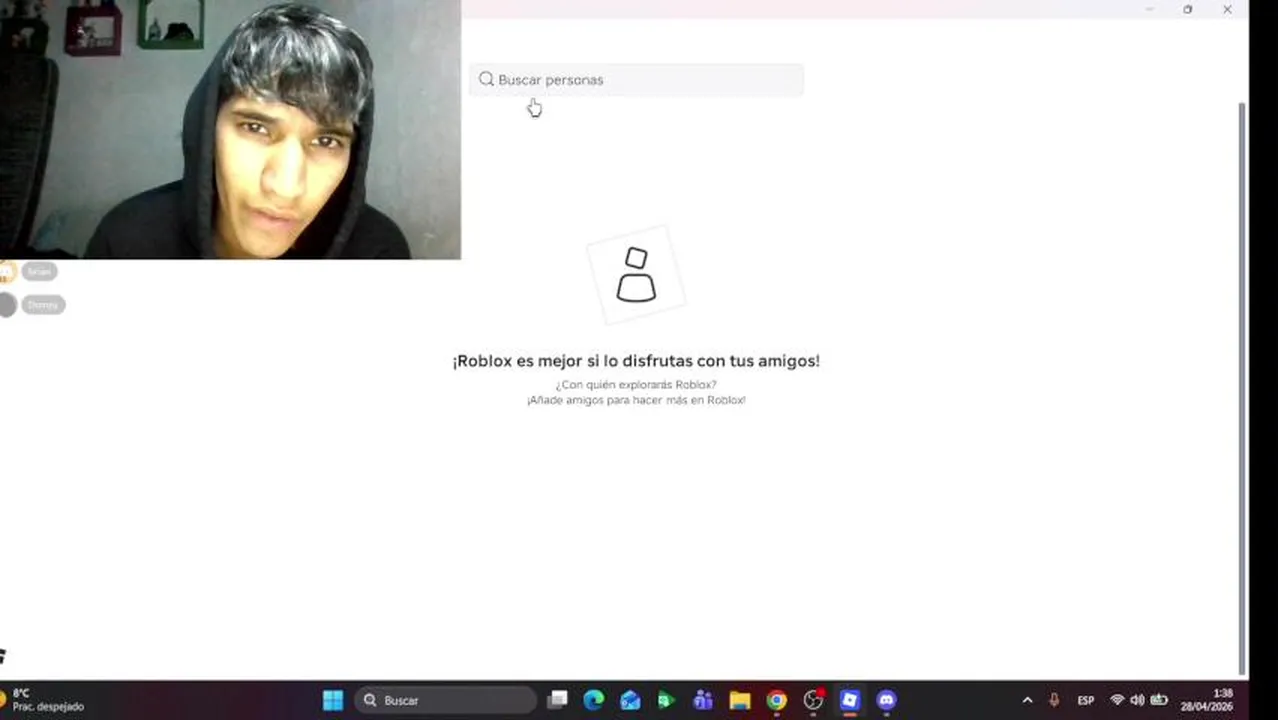Click the volume speaker icon in the tray
The image size is (1278, 720).
(1137, 700)
